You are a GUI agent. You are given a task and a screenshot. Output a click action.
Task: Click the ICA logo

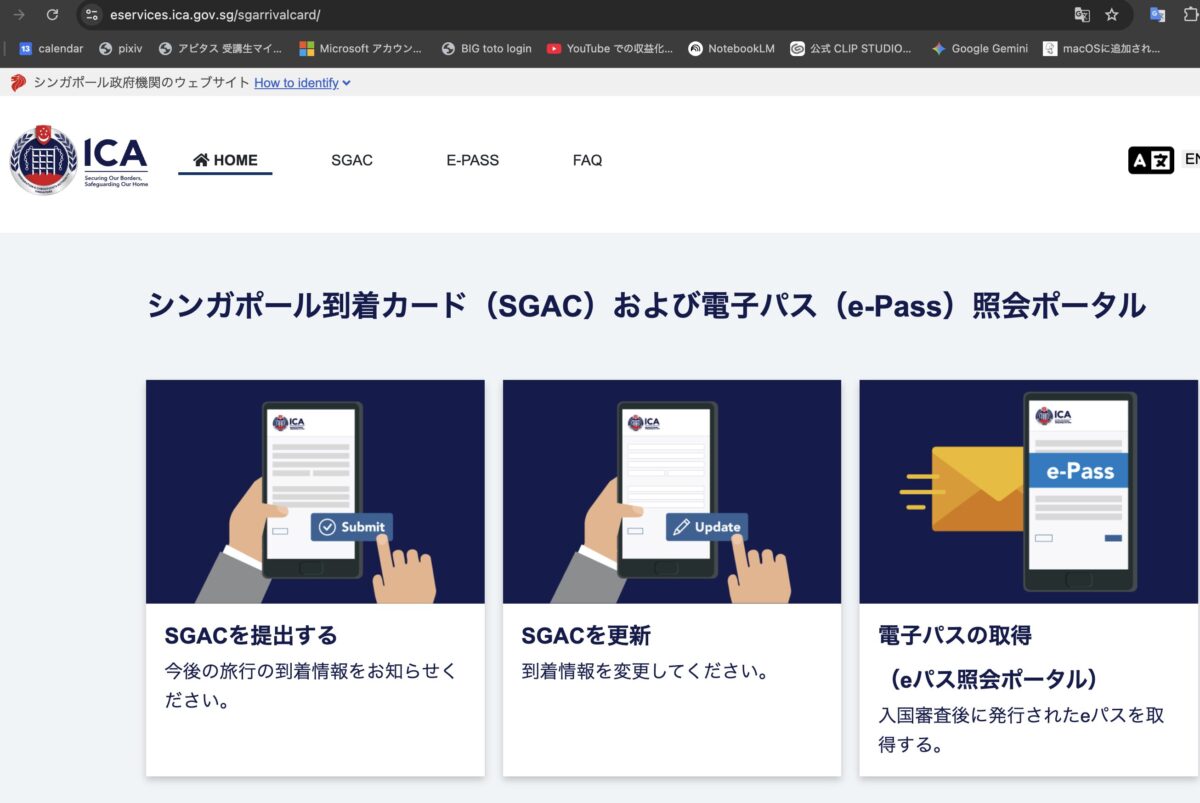(x=79, y=160)
